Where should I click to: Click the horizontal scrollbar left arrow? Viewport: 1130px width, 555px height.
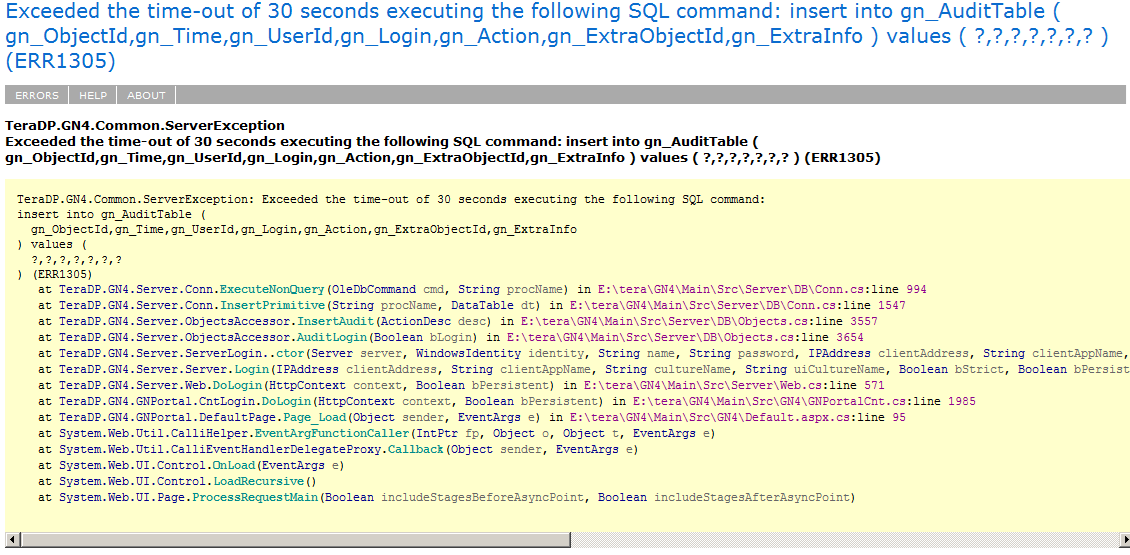pos(12,539)
